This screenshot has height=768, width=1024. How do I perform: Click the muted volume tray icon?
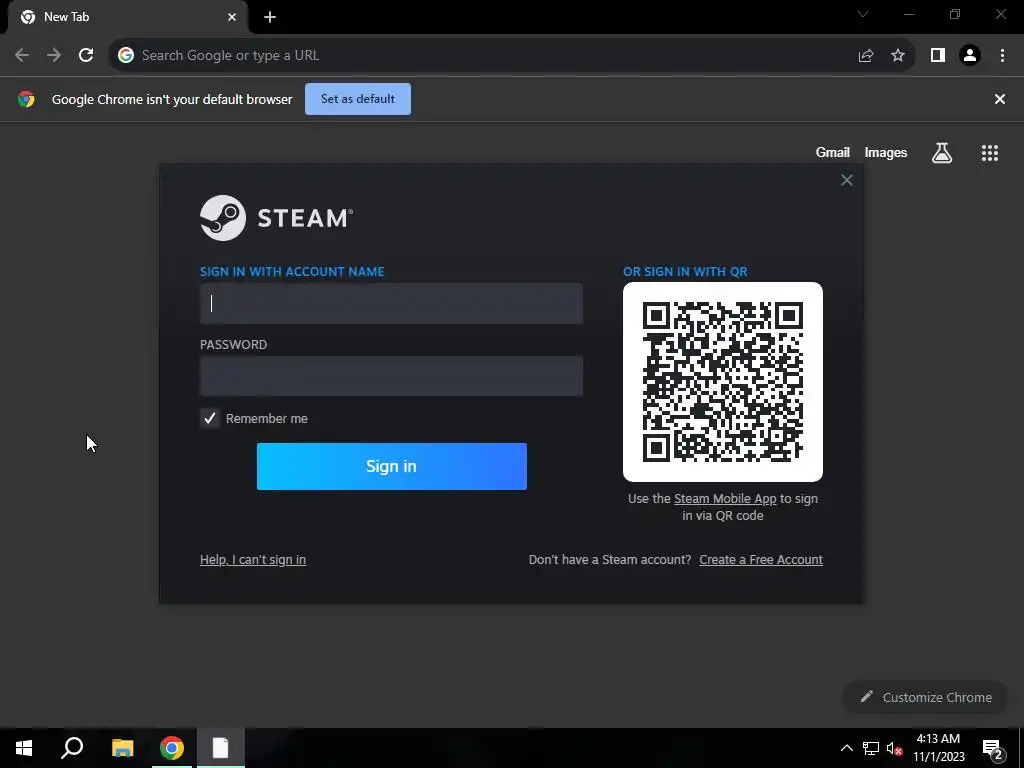894,748
